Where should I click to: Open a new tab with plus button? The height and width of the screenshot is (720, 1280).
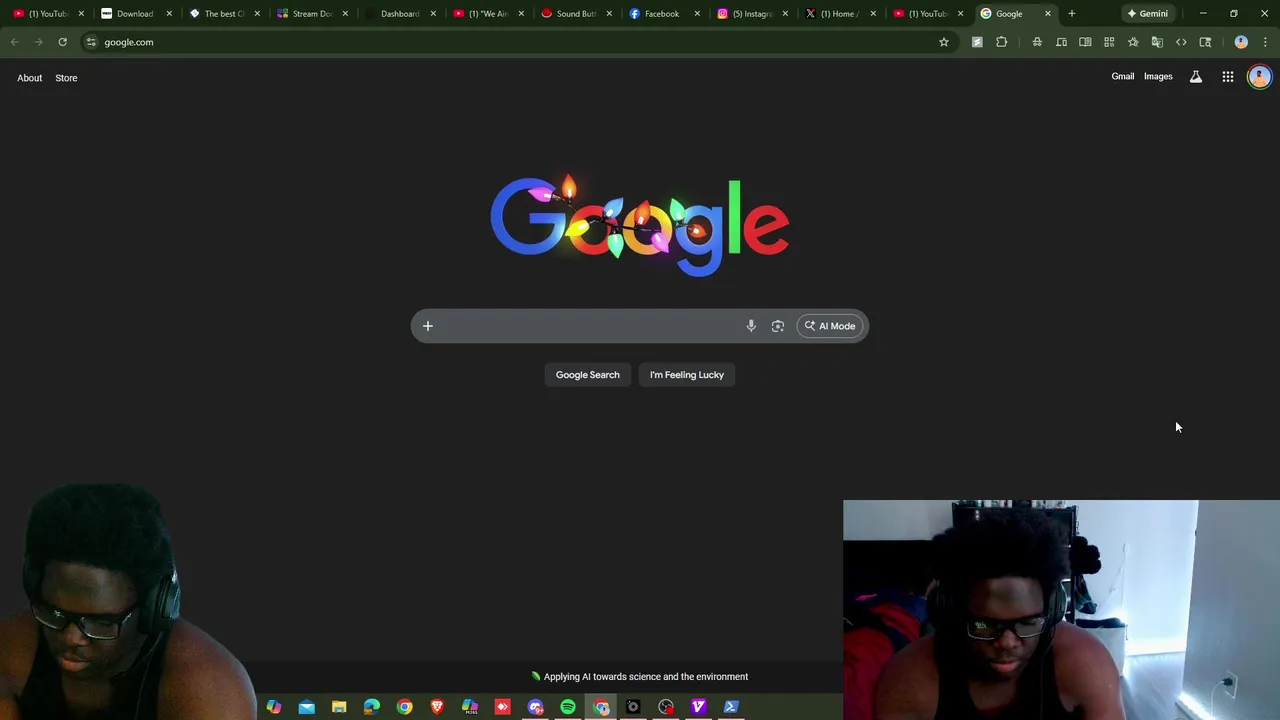1071,14
